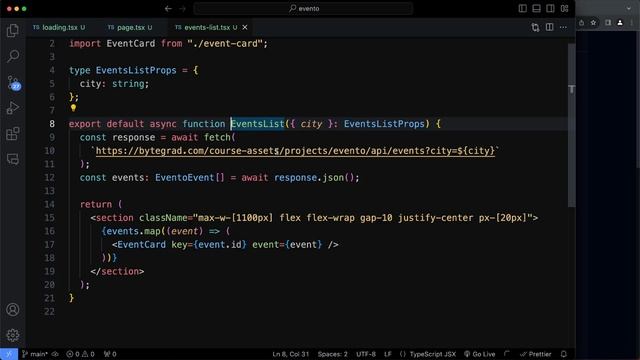Open the Run and Debug view
This screenshot has width=640, height=360.
coord(13,108)
